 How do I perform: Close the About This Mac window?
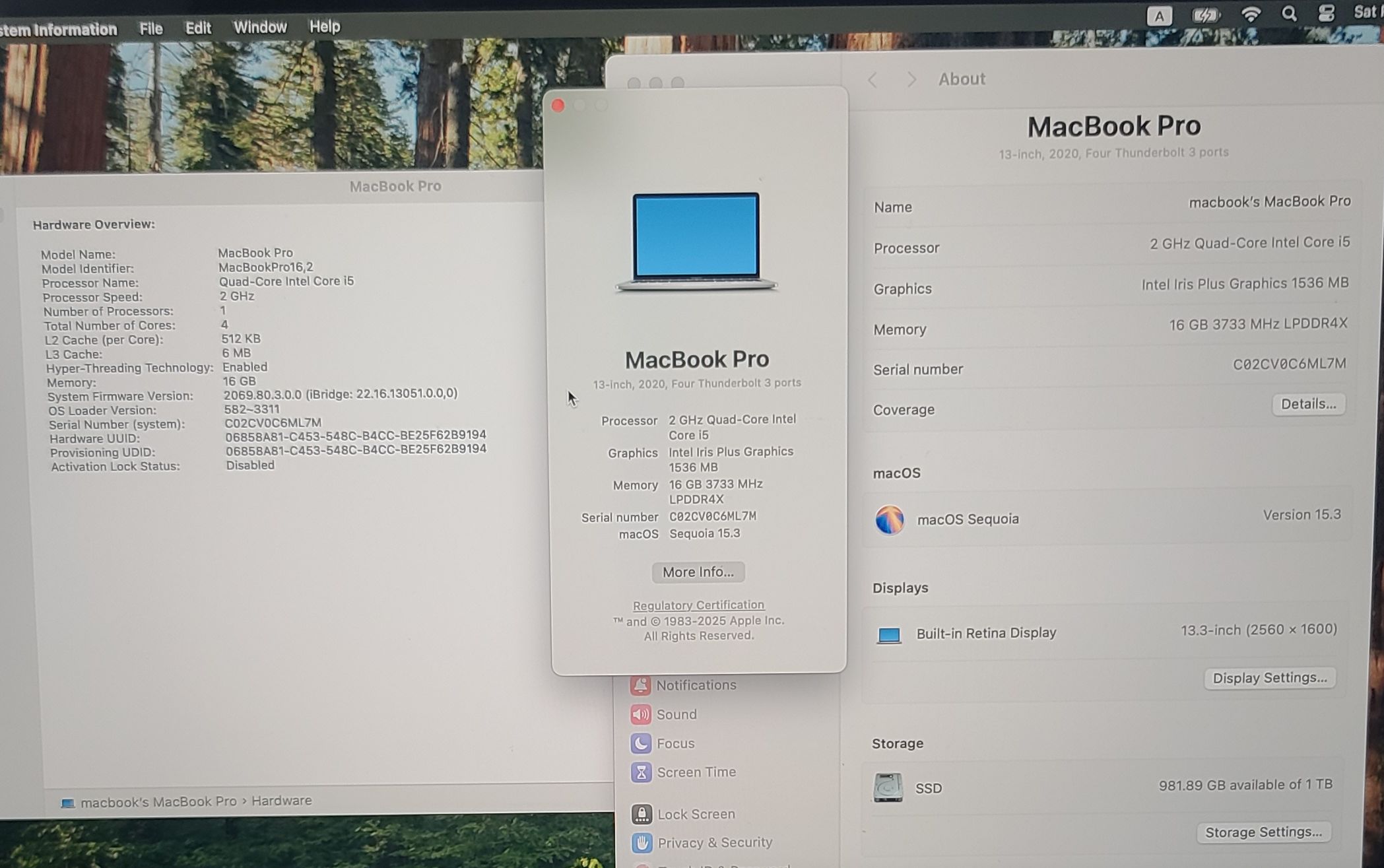(x=558, y=106)
